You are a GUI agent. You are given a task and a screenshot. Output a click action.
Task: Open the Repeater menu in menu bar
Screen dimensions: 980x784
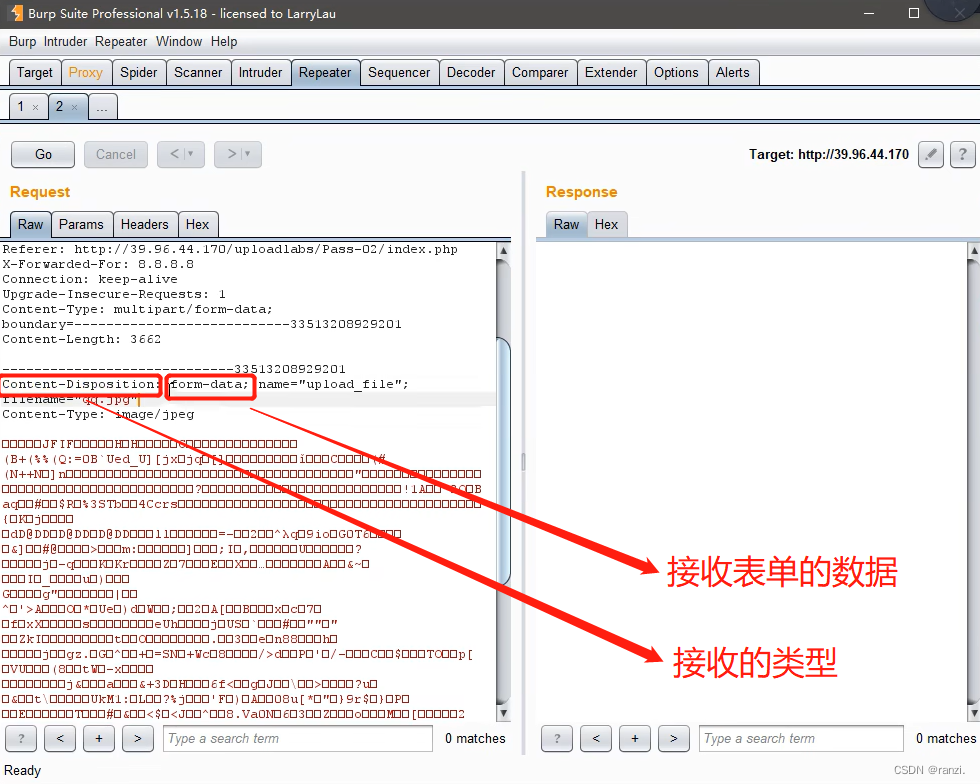(121, 41)
